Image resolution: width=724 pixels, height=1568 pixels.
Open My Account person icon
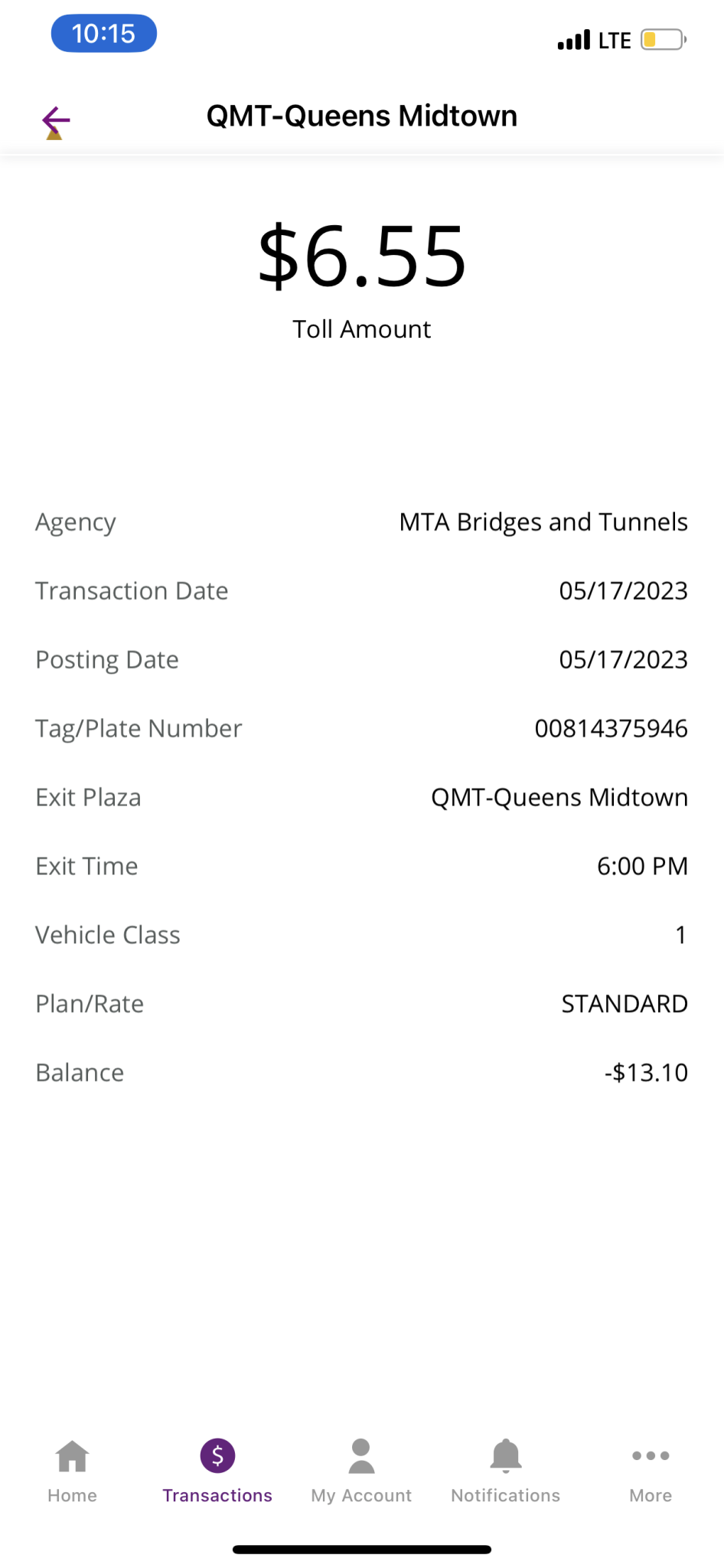tap(361, 1455)
